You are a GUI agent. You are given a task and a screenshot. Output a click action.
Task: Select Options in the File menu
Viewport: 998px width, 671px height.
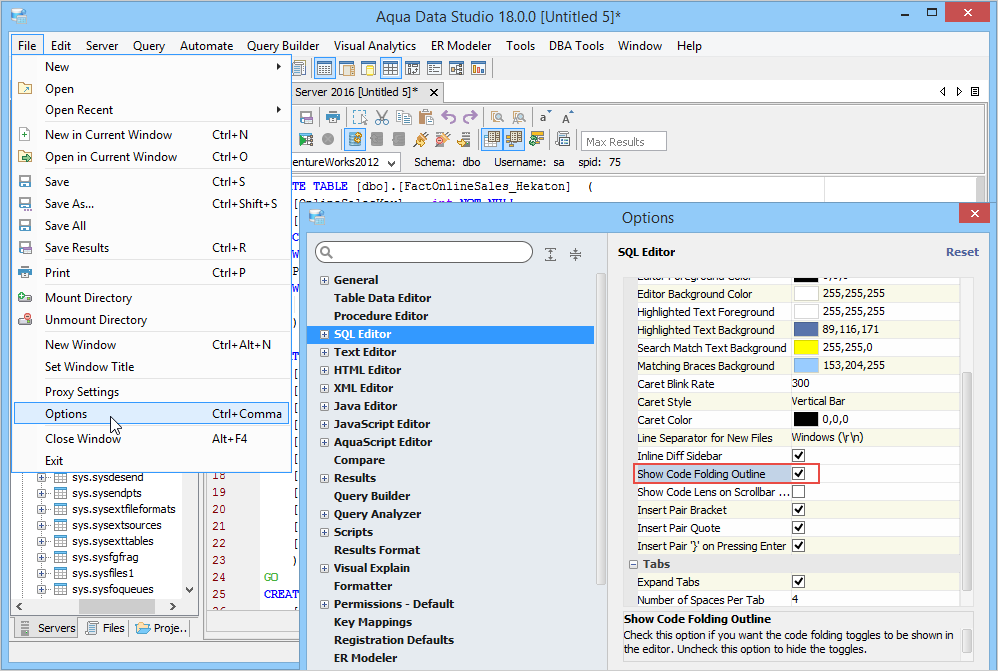(x=66, y=414)
